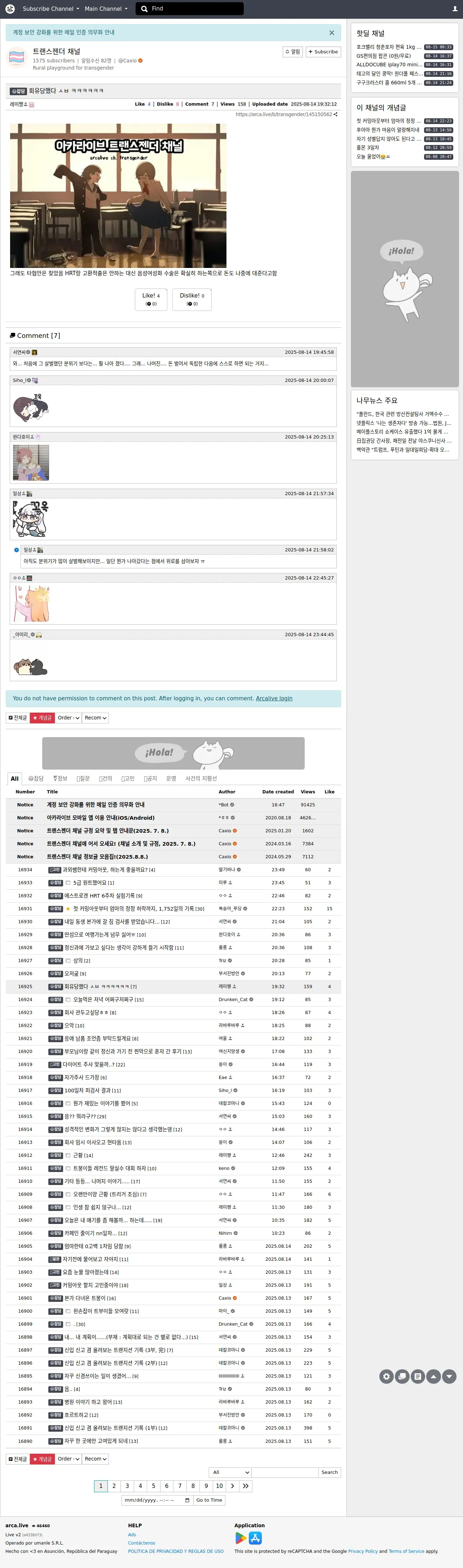The width and height of the screenshot is (463, 1568).
Task: Select the 정보 category tab
Action: coord(60,779)
